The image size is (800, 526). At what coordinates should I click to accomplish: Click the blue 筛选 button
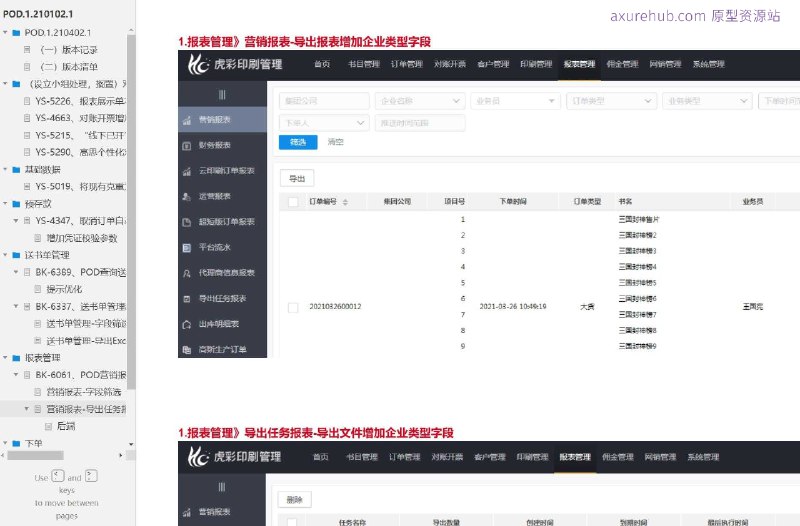(298, 142)
